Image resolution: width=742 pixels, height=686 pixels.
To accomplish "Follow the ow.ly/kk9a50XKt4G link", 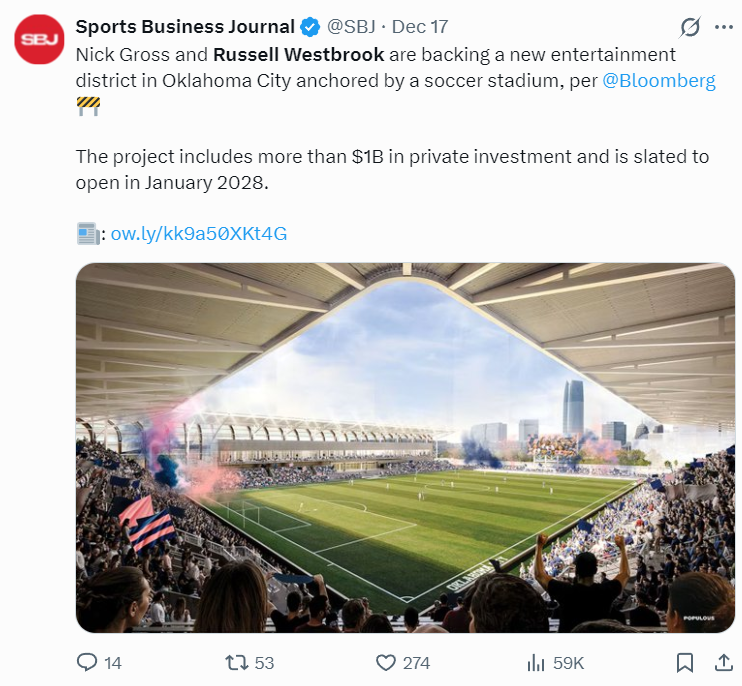I will pos(199,234).
